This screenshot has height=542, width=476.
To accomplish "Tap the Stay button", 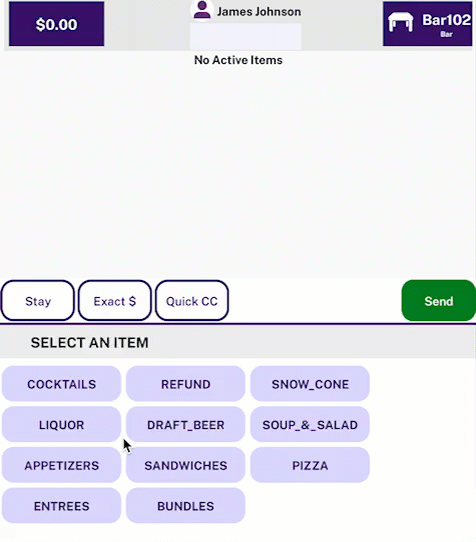I will point(38,301).
